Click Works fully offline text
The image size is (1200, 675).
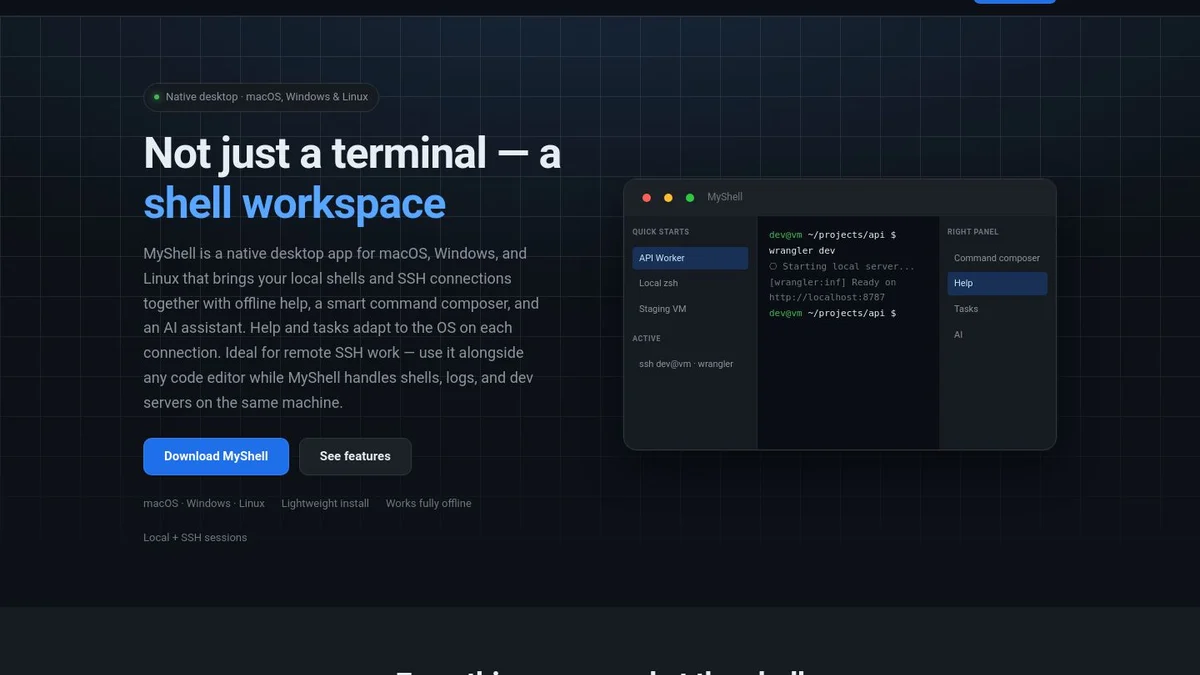428,503
